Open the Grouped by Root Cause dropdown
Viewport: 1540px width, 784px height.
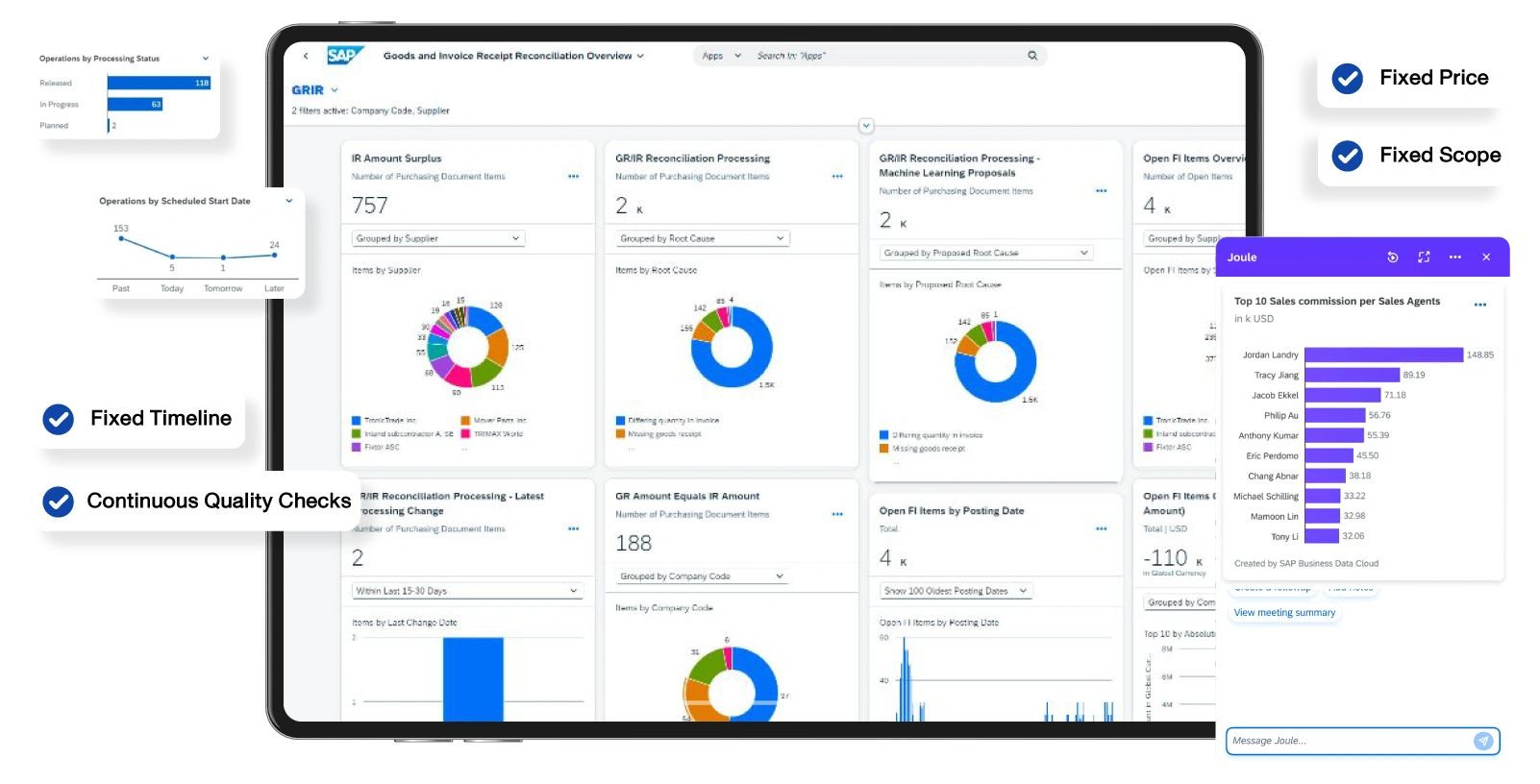pyautogui.click(x=702, y=238)
